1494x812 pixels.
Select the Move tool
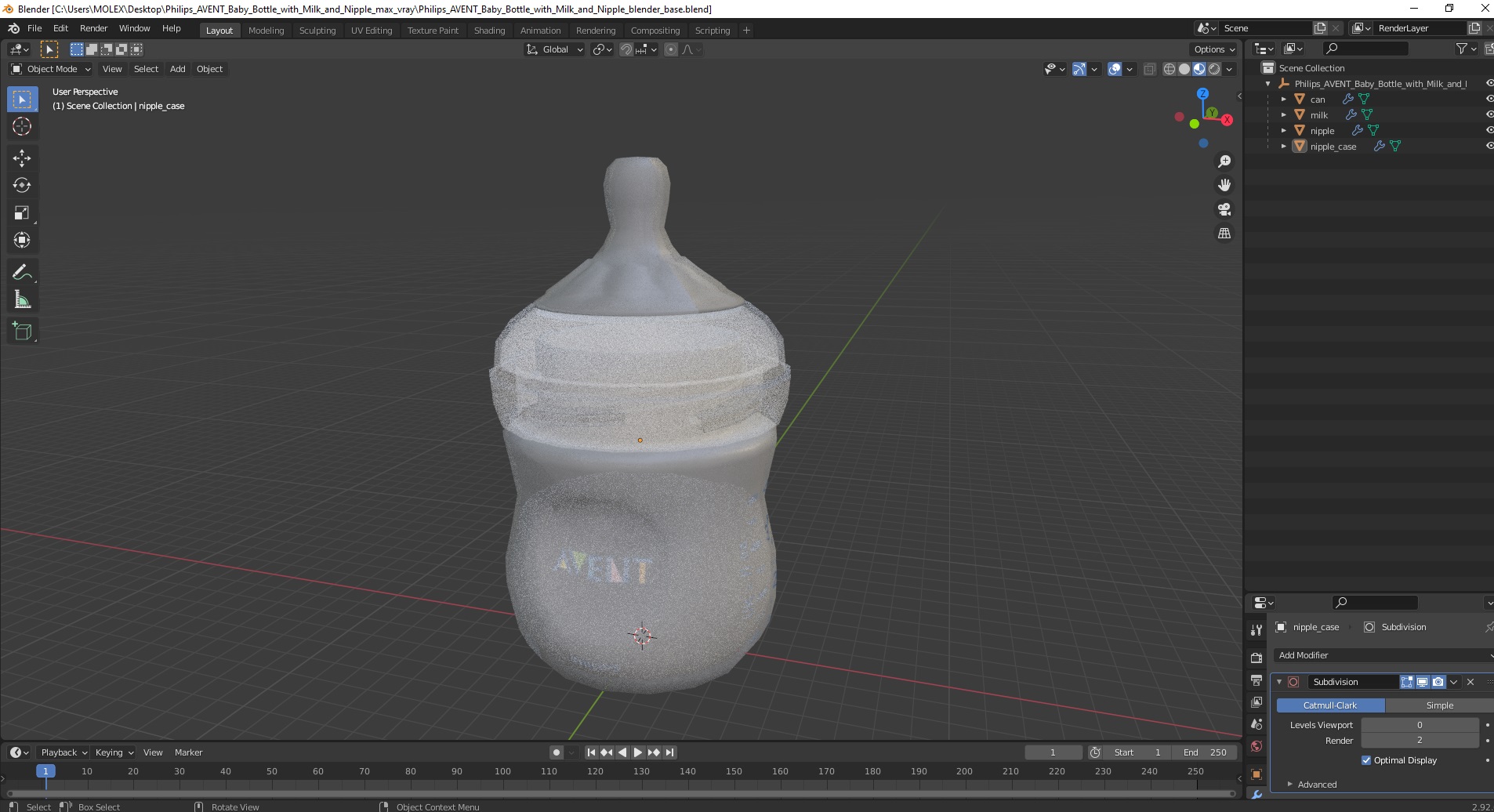(x=22, y=158)
